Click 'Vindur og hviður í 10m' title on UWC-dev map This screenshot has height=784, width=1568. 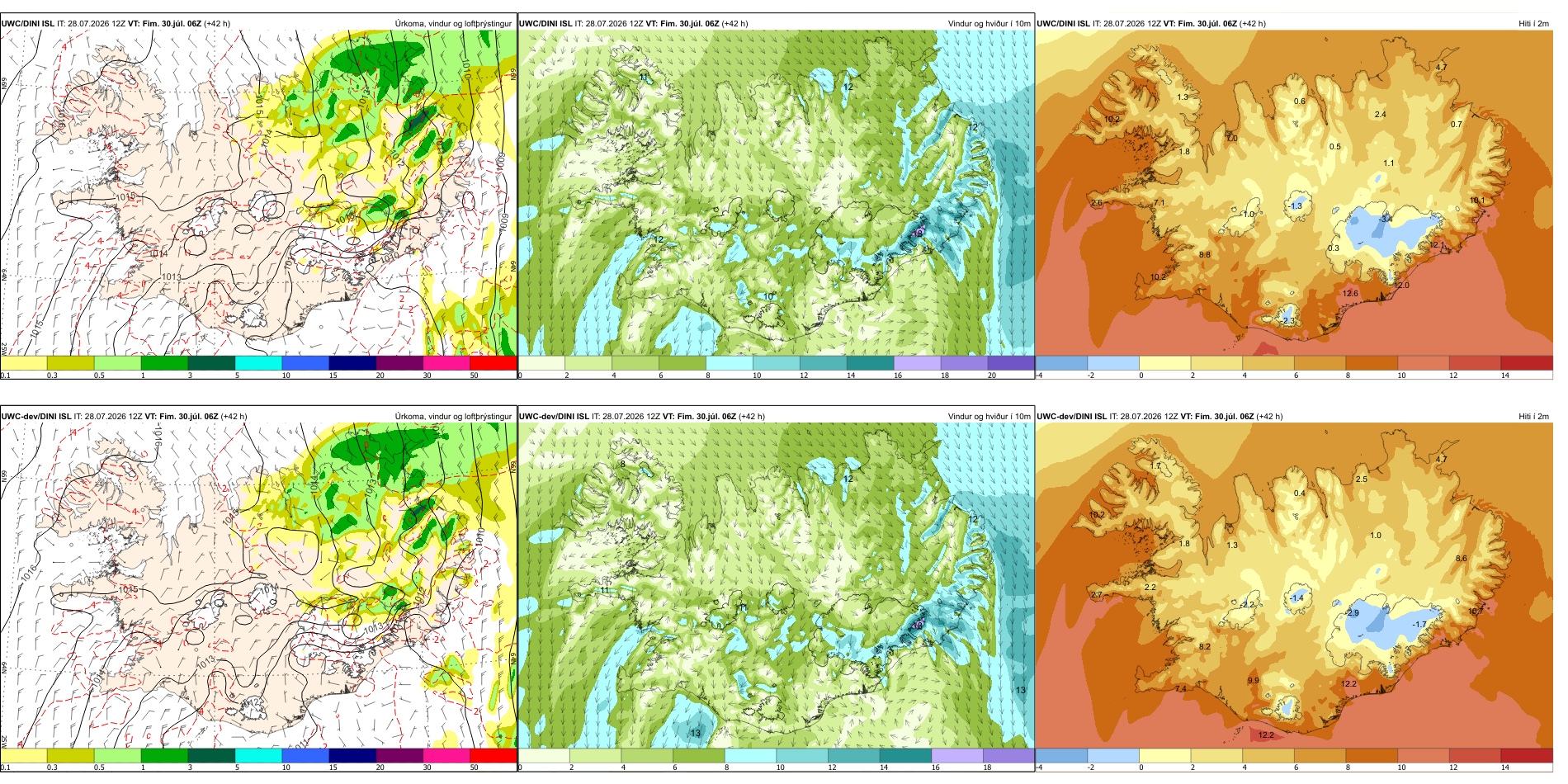pos(989,417)
